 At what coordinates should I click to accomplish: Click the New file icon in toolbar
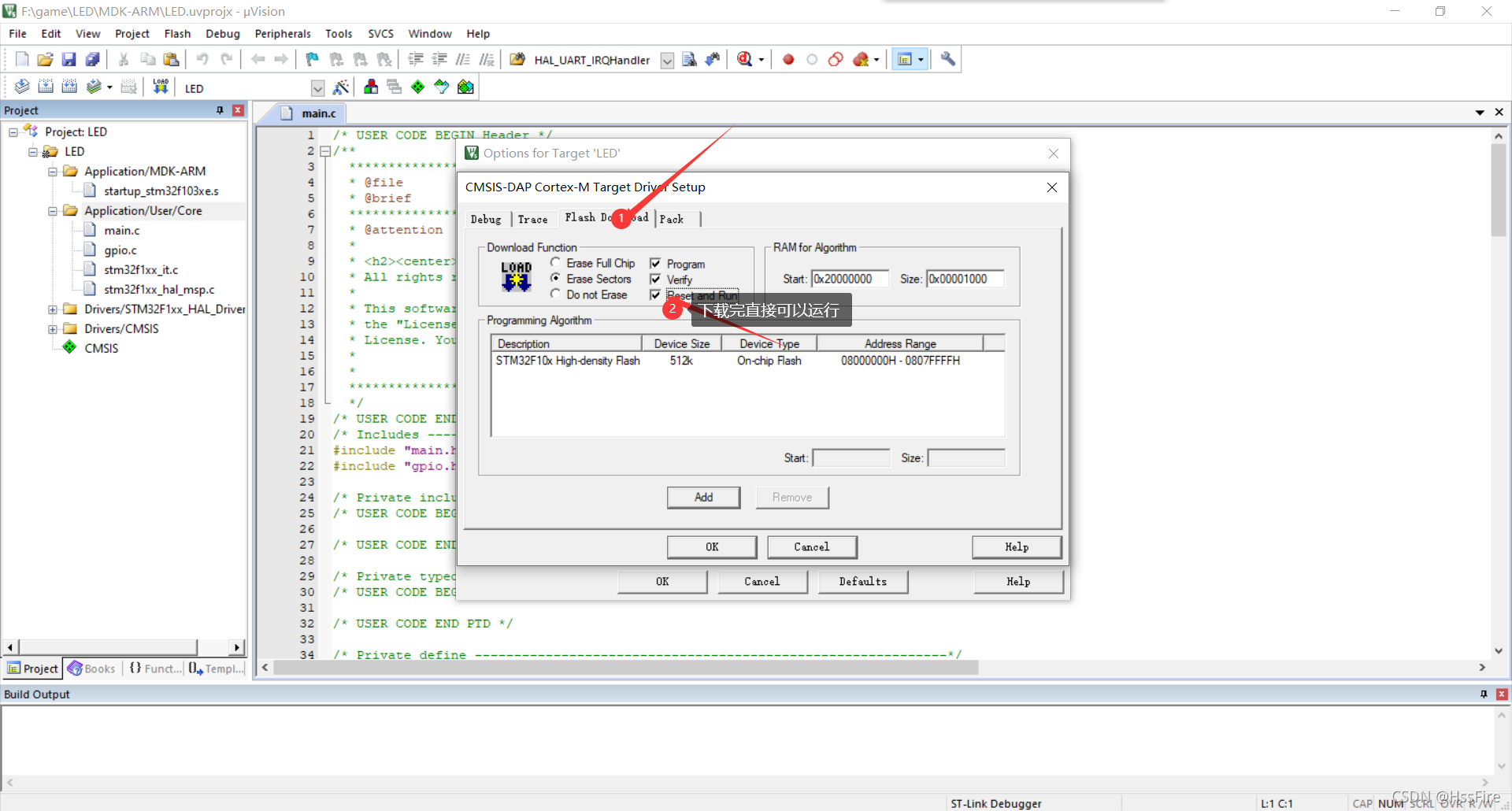point(22,59)
